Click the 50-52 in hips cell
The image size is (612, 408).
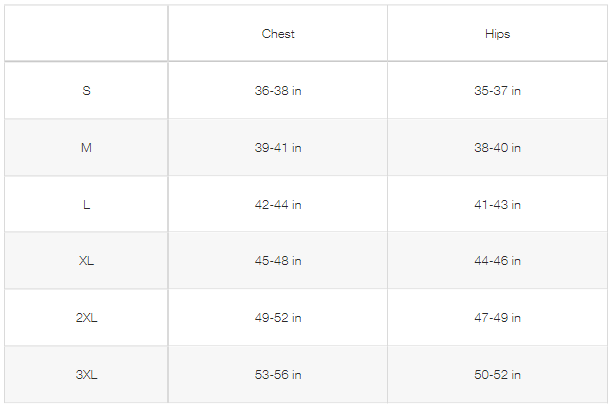(x=497, y=375)
